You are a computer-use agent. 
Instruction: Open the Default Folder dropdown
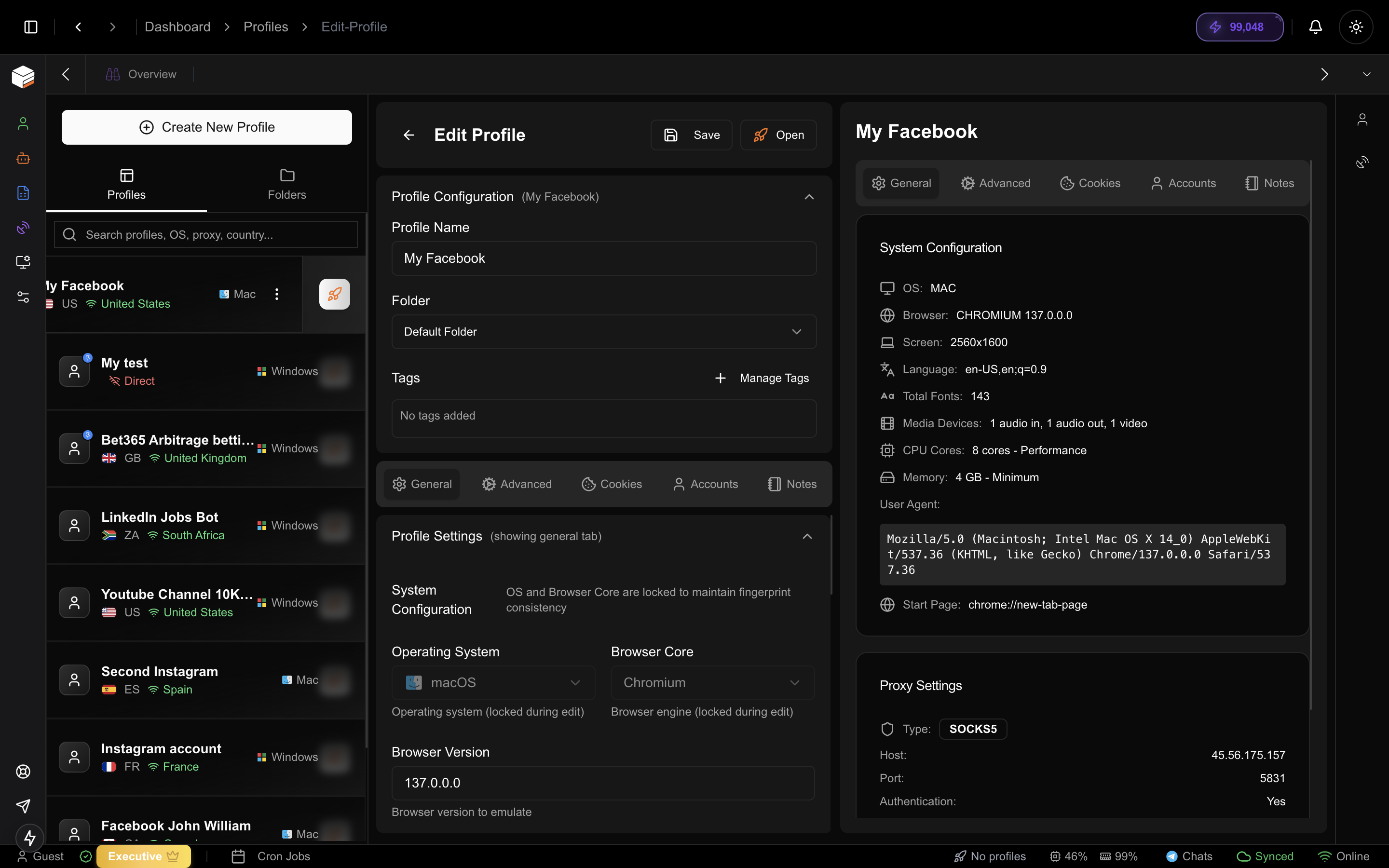[x=603, y=332]
